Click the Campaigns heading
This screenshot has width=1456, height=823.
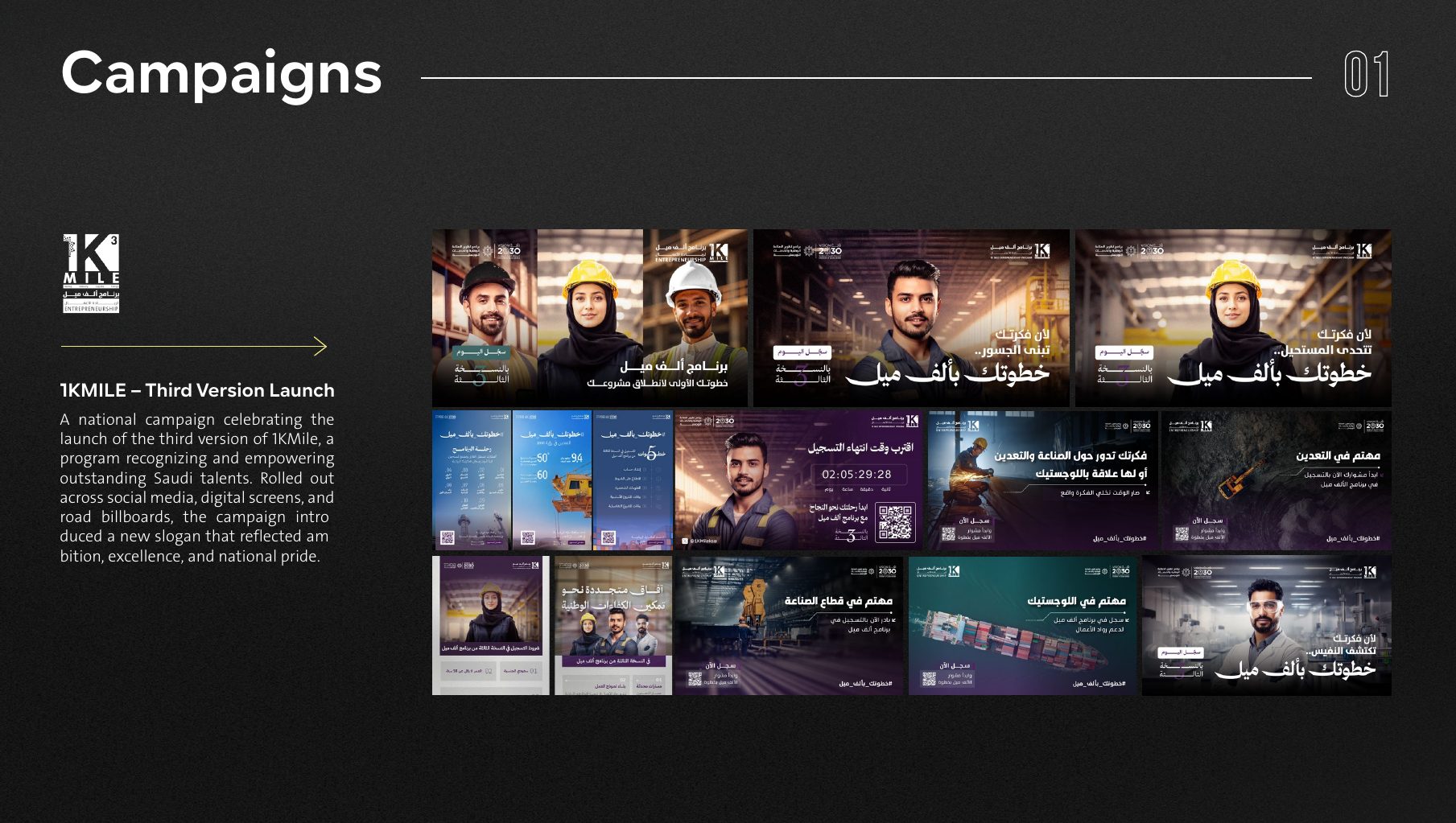coord(221,73)
